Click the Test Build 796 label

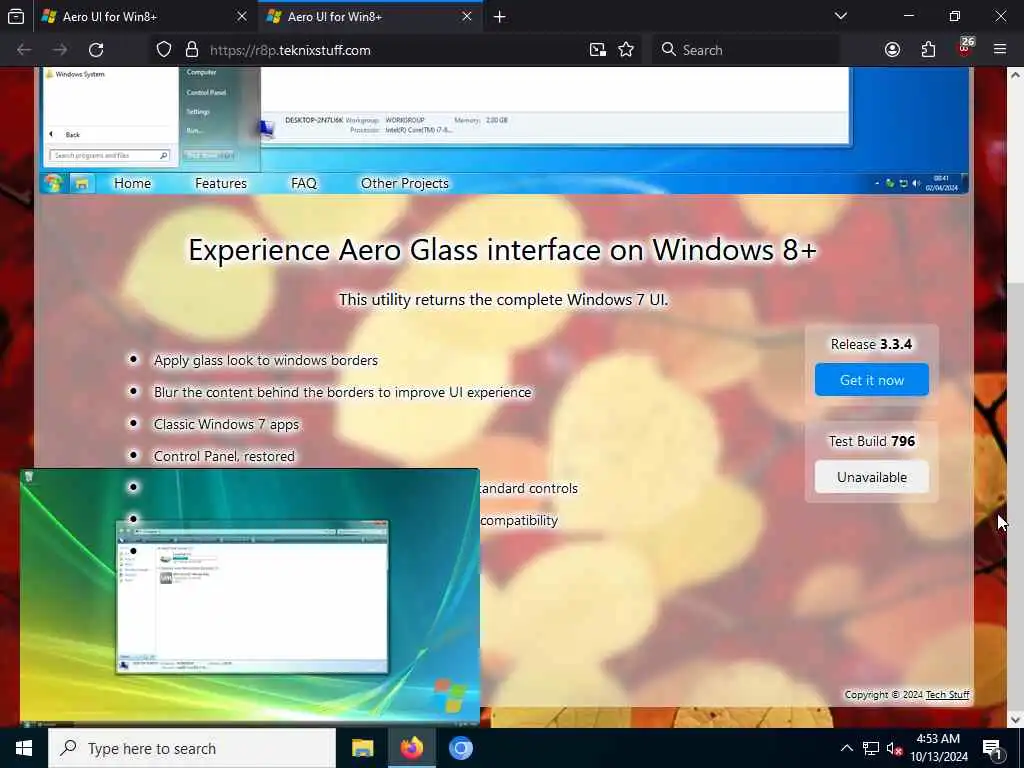click(x=871, y=441)
